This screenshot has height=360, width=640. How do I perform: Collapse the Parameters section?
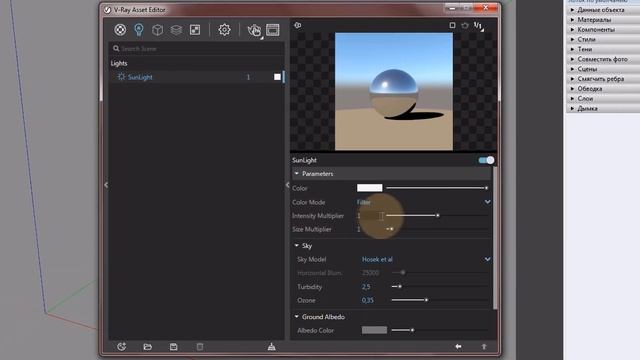(x=297, y=174)
